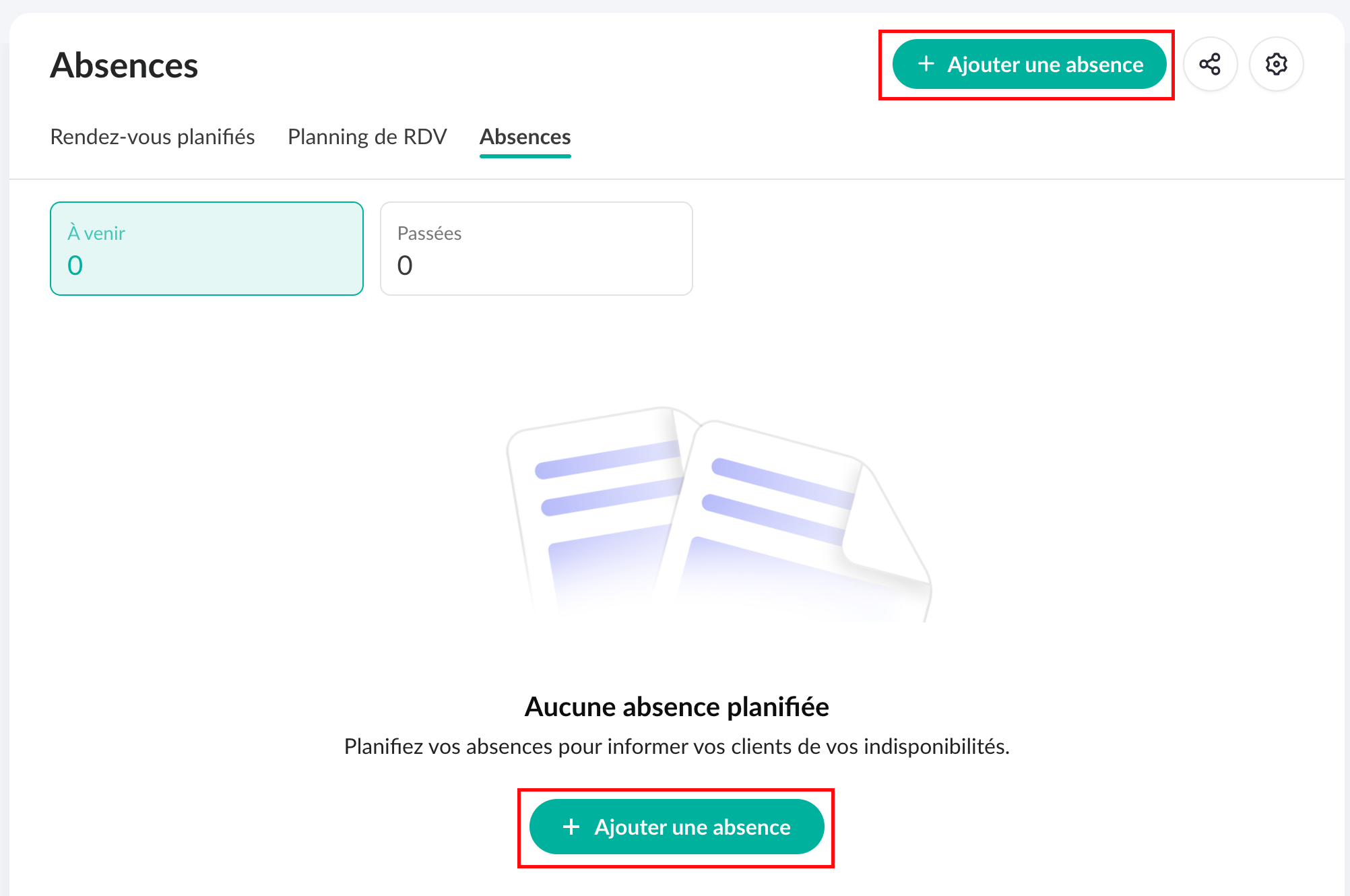Image resolution: width=1350 pixels, height=896 pixels.
Task: Click the "Planifiez vos absences" description text
Action: tap(676, 746)
